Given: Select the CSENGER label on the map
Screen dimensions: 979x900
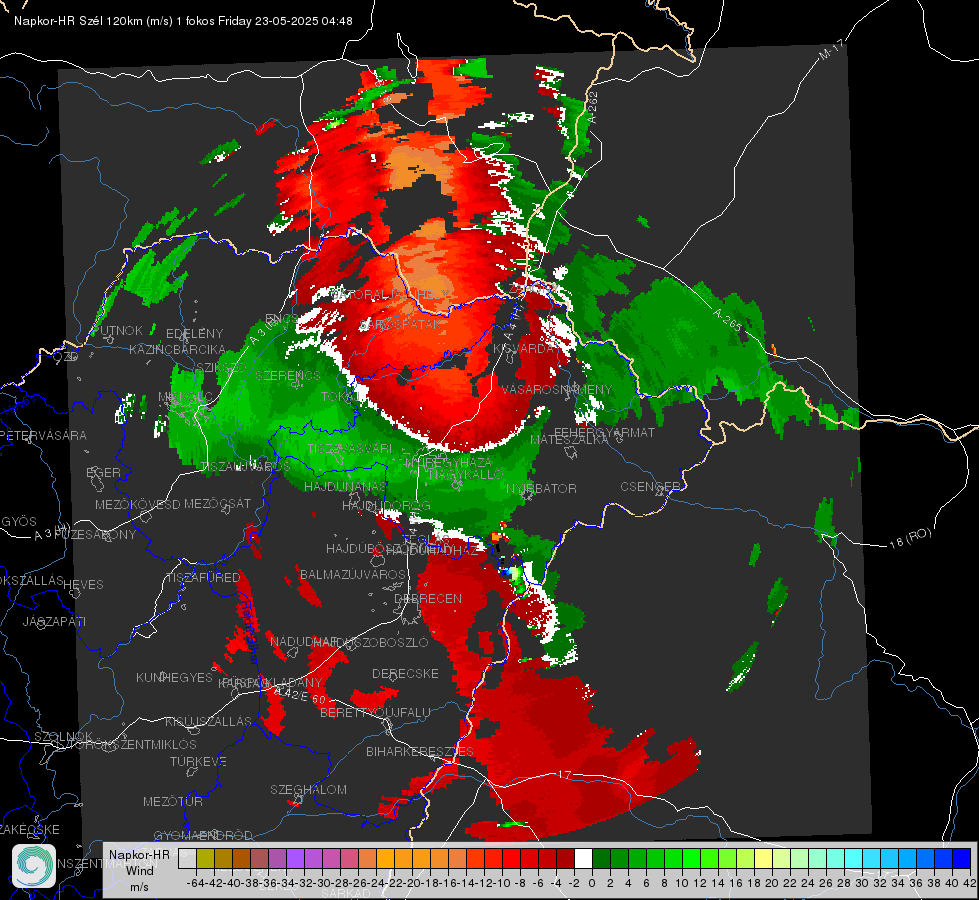Looking at the screenshot, I should pos(650,486).
